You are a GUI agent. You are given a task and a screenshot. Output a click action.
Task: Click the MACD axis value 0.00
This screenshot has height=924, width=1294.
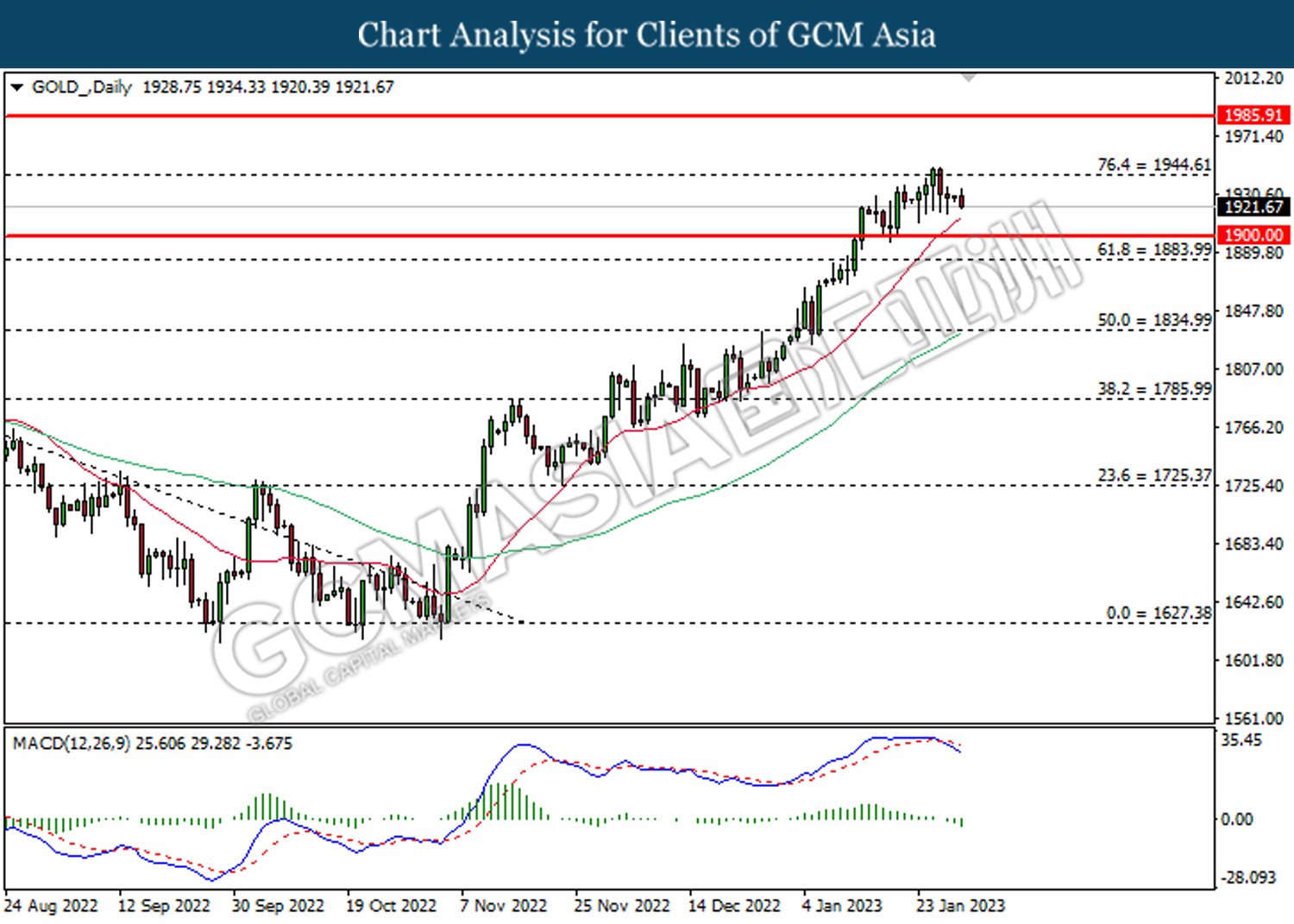pos(1237,819)
